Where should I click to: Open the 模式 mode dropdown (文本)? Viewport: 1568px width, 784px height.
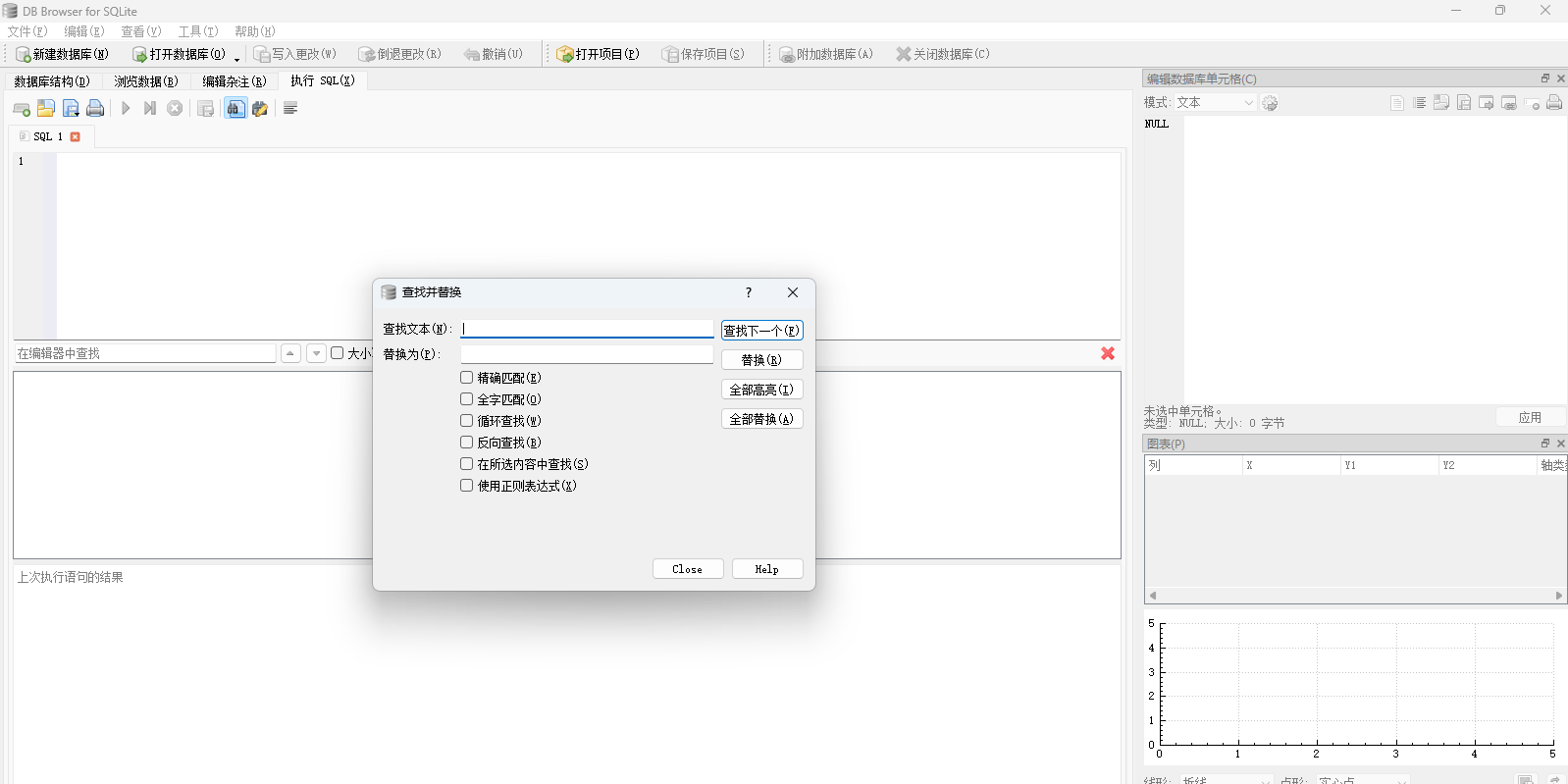[1215, 103]
